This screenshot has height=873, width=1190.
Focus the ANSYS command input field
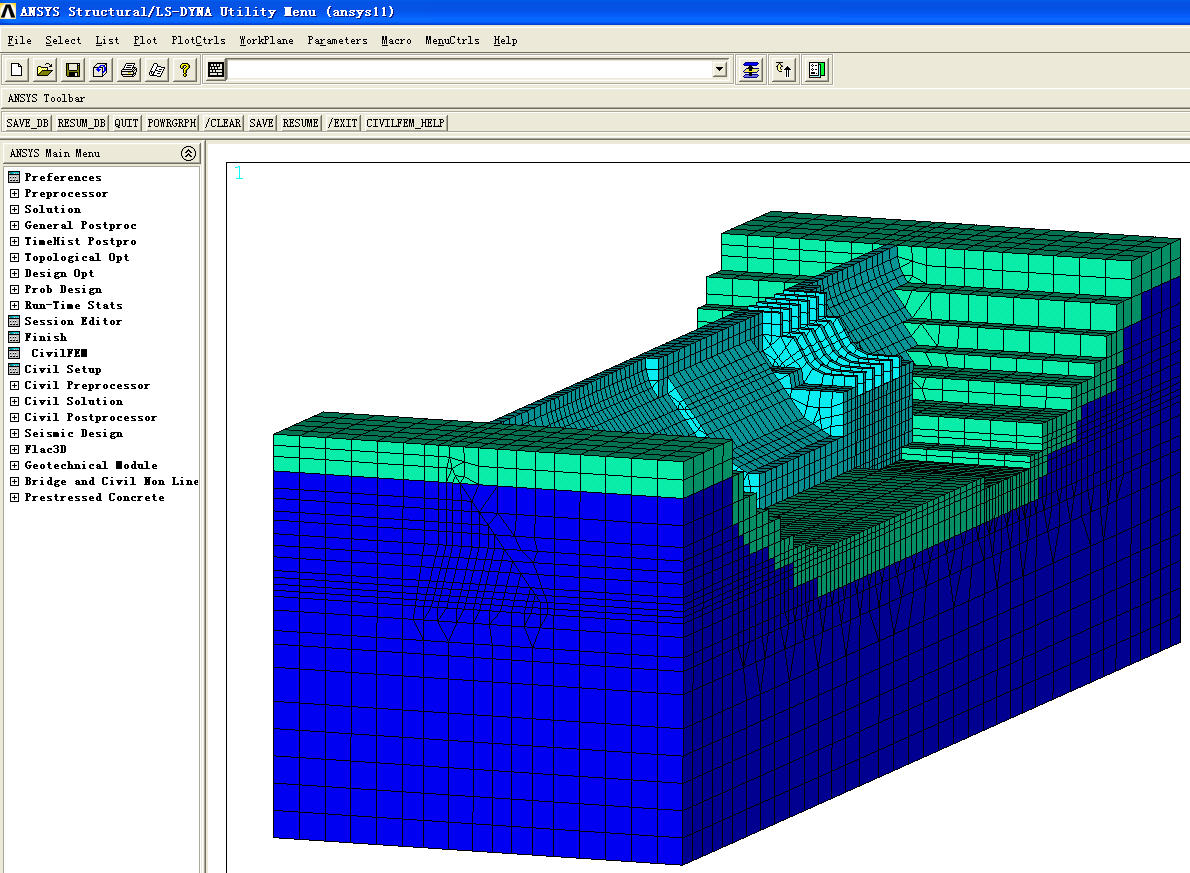pos(470,71)
